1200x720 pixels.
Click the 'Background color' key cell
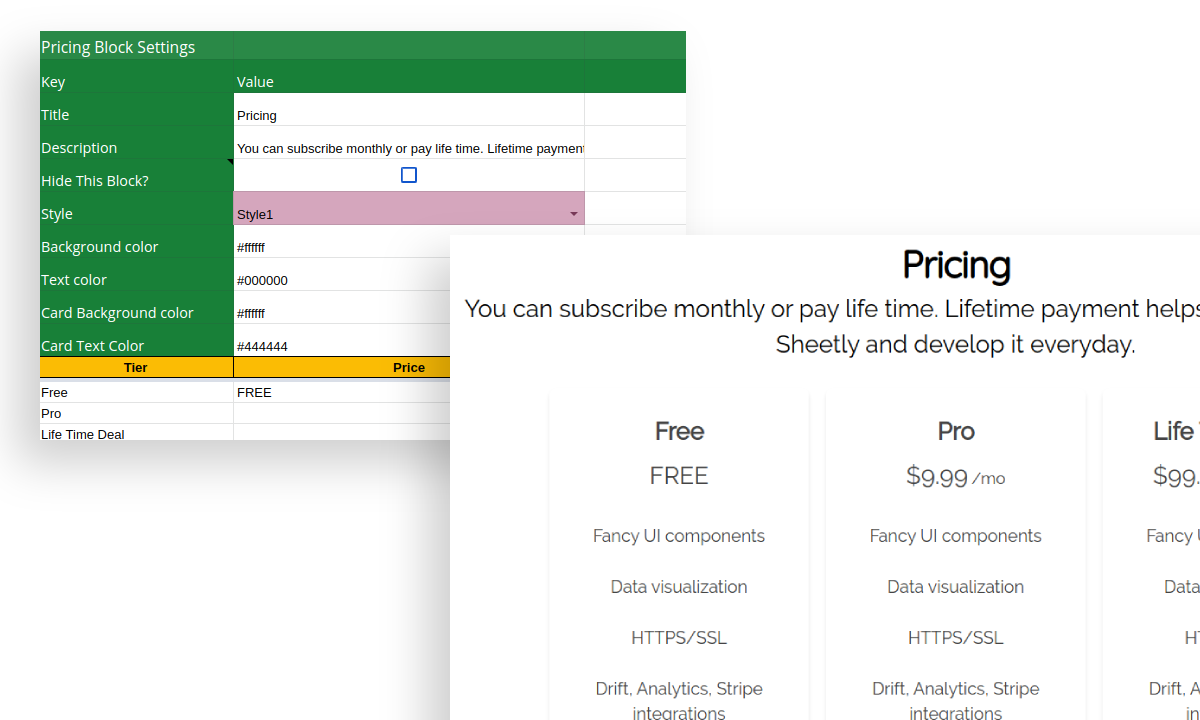click(137, 242)
